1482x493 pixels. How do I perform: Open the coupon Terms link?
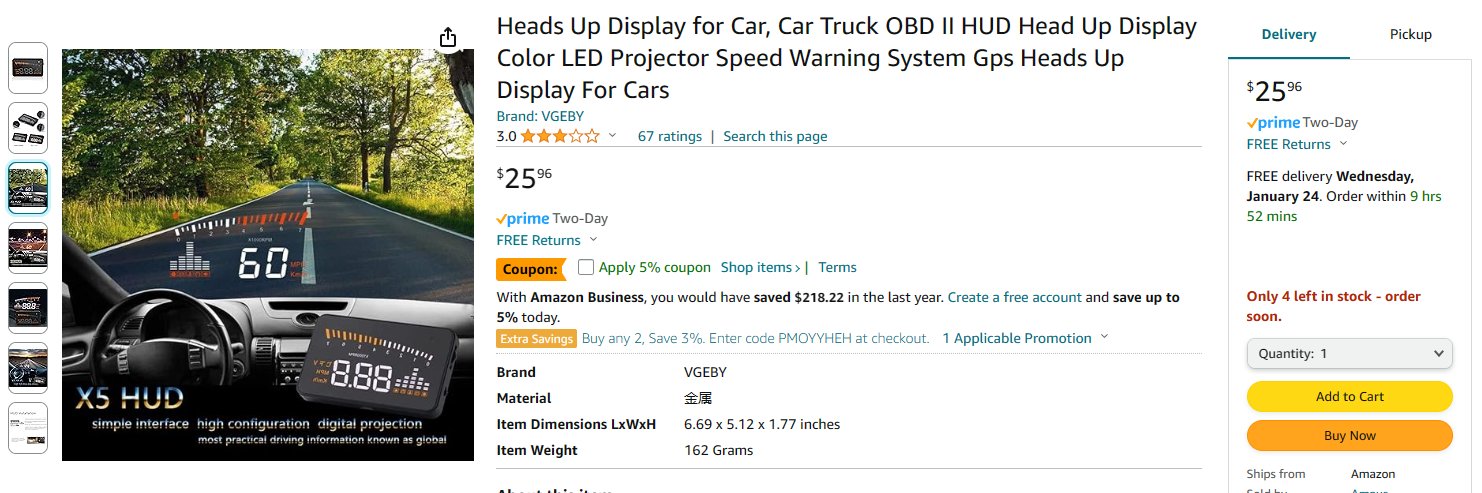tap(837, 267)
